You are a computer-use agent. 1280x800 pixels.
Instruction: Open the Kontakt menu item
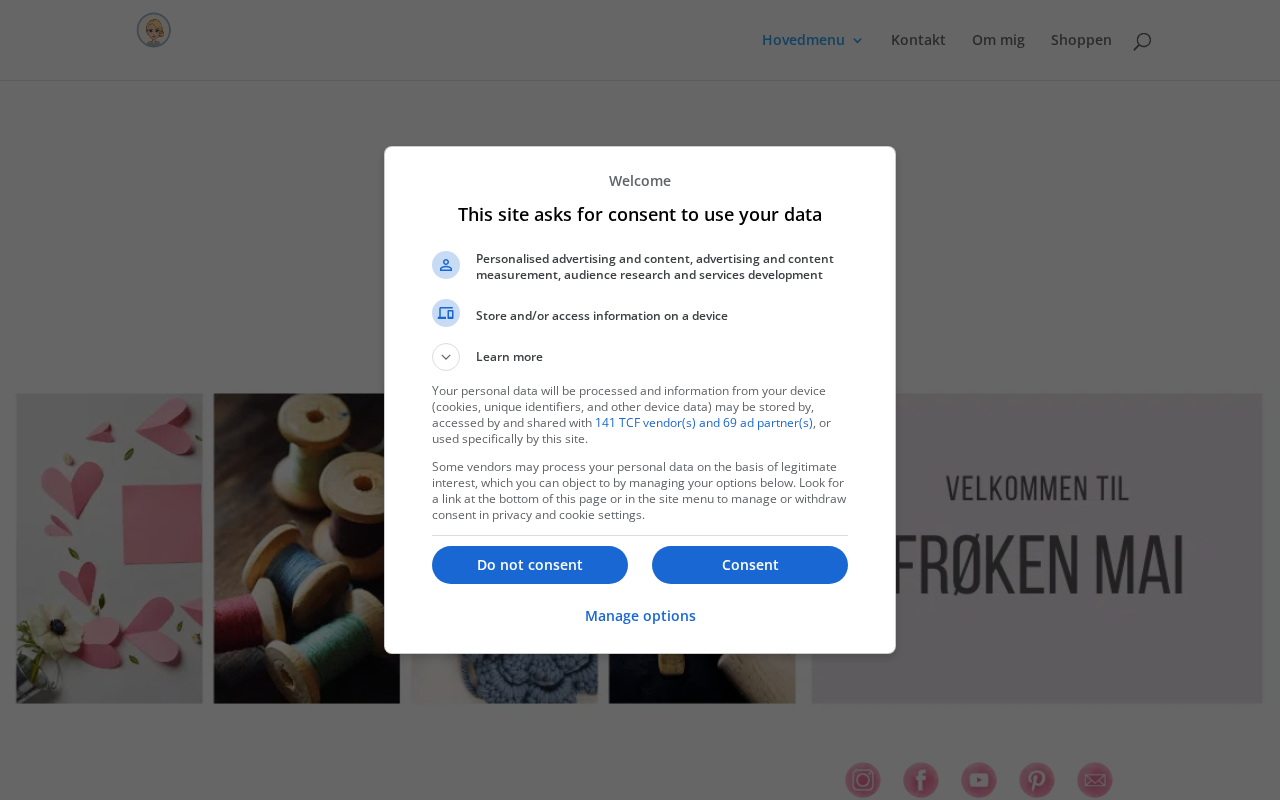point(918,40)
